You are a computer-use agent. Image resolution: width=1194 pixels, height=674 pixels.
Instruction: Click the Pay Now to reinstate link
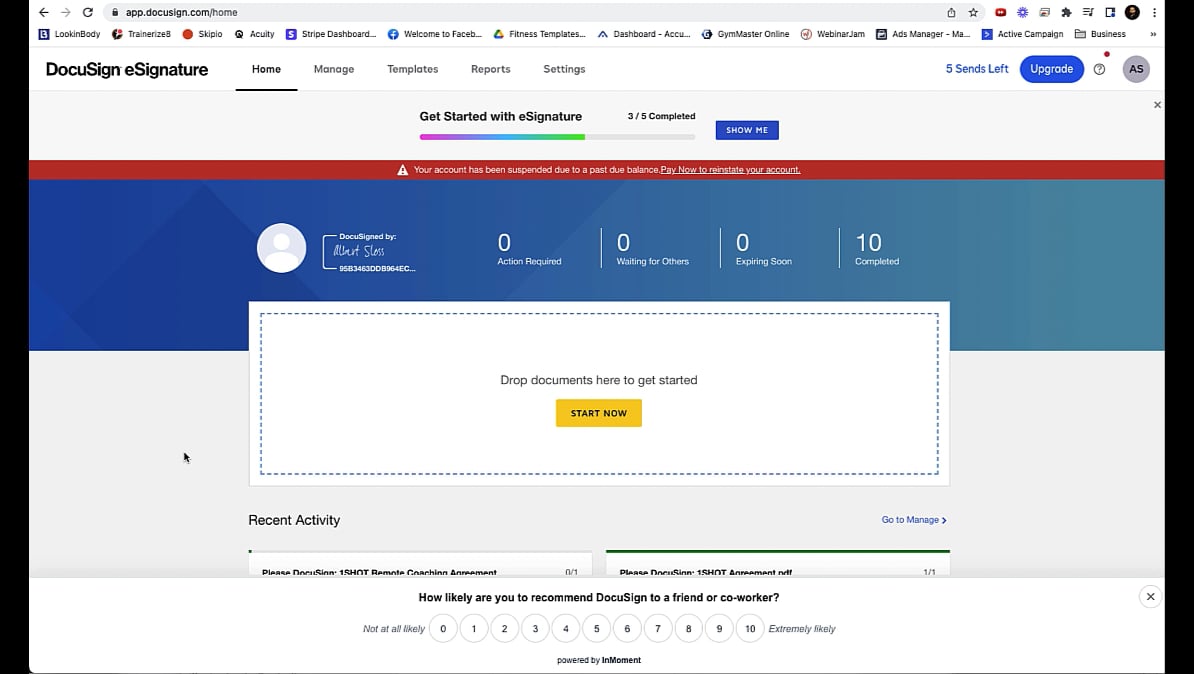[730, 170]
